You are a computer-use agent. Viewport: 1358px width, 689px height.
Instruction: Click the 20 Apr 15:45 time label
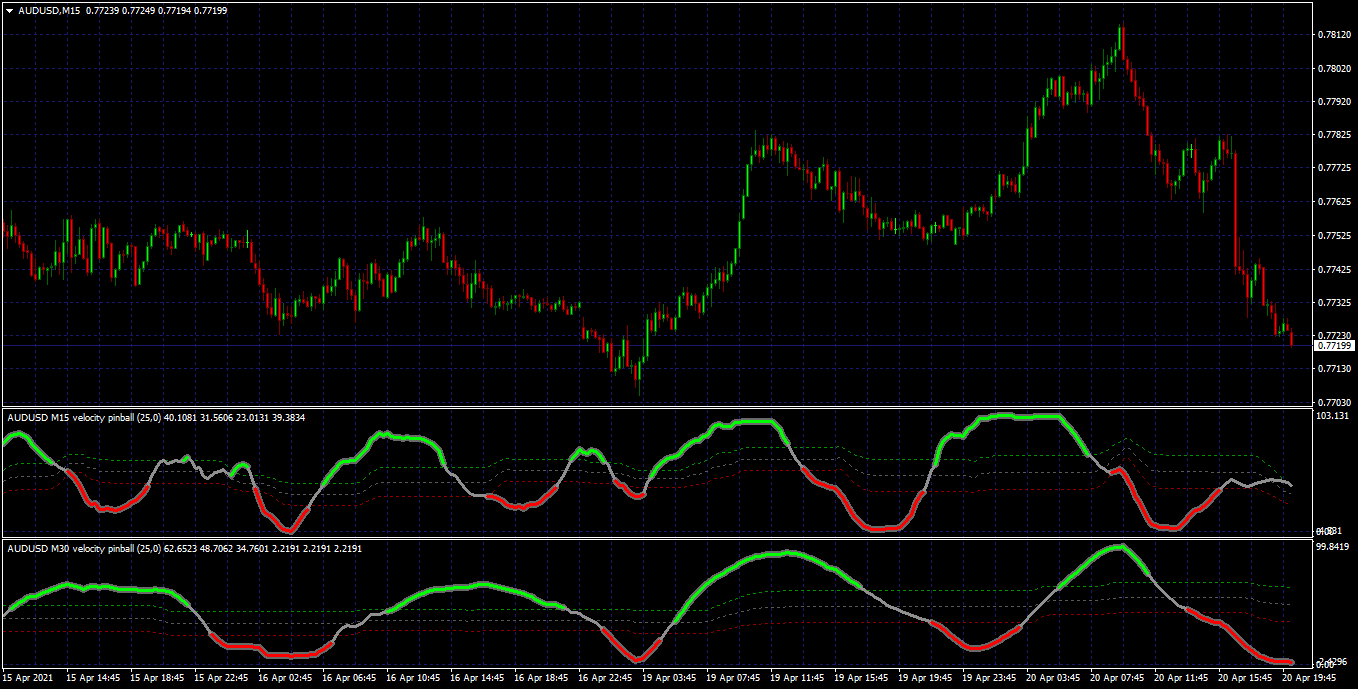[1245, 677]
